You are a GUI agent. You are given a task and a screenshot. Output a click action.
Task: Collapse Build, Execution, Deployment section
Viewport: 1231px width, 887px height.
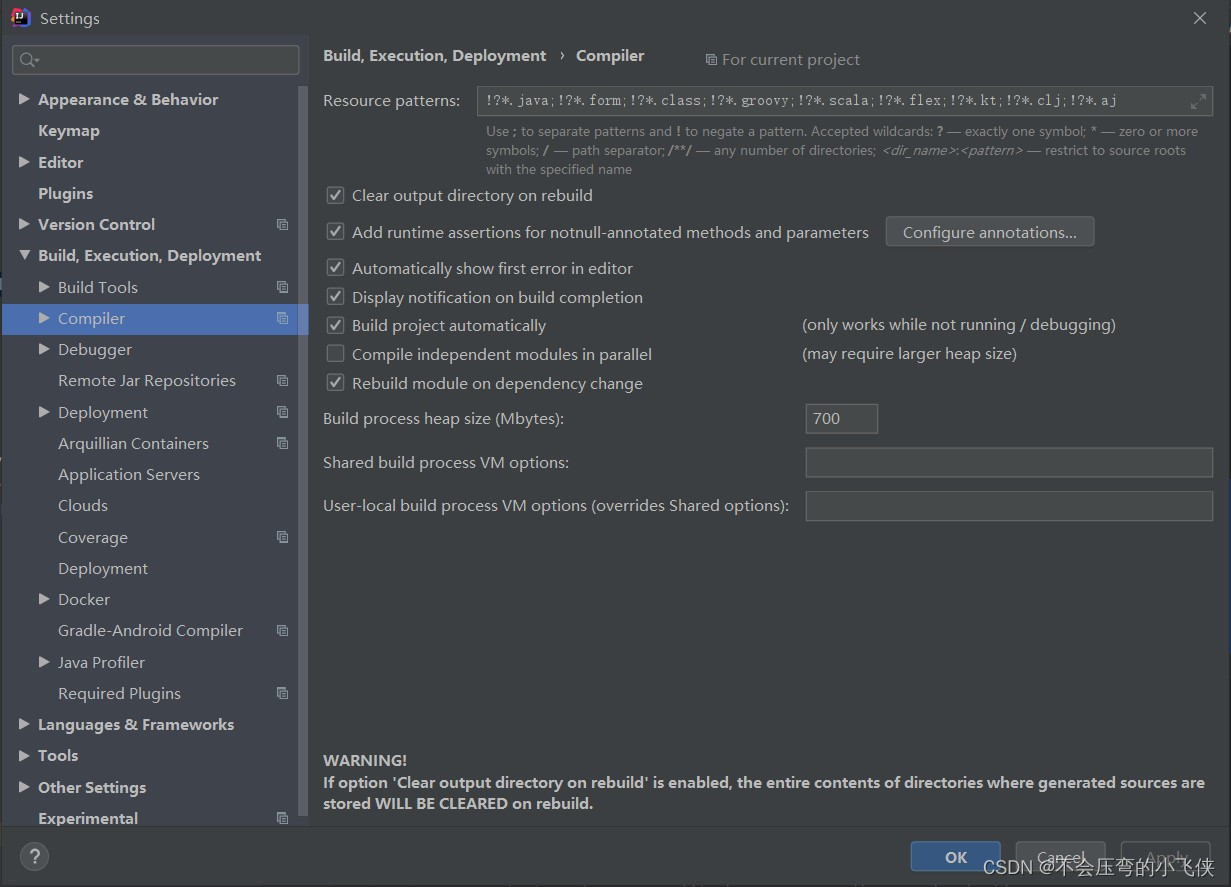pyautogui.click(x=24, y=256)
